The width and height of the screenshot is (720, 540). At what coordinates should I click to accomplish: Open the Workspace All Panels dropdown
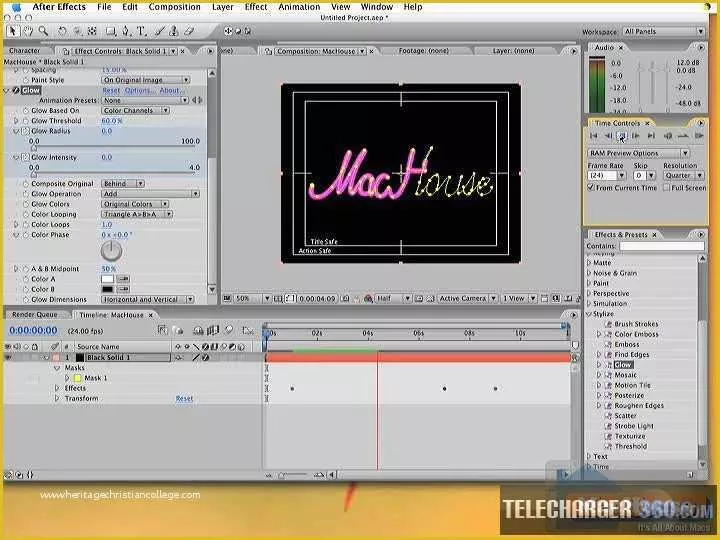(x=664, y=32)
